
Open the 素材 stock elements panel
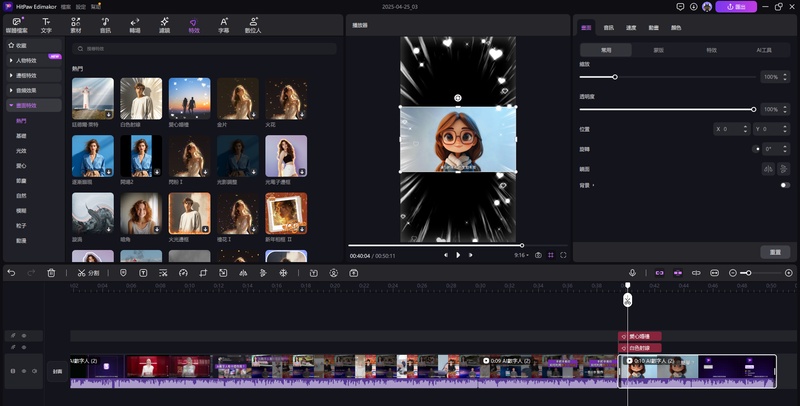76,25
